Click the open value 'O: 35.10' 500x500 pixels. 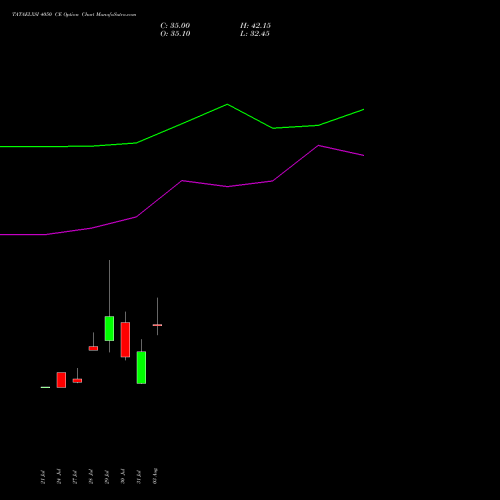click(x=175, y=34)
